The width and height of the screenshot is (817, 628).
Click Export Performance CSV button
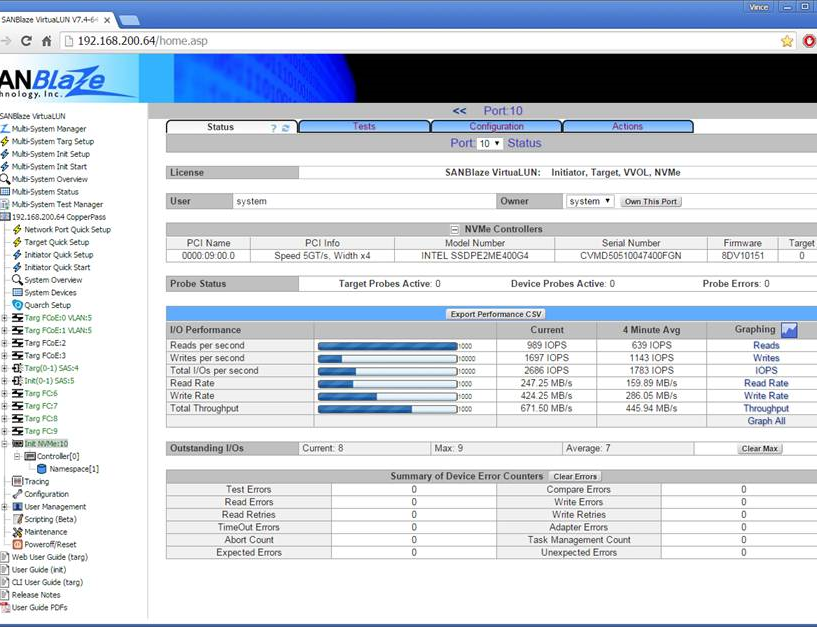(x=496, y=314)
